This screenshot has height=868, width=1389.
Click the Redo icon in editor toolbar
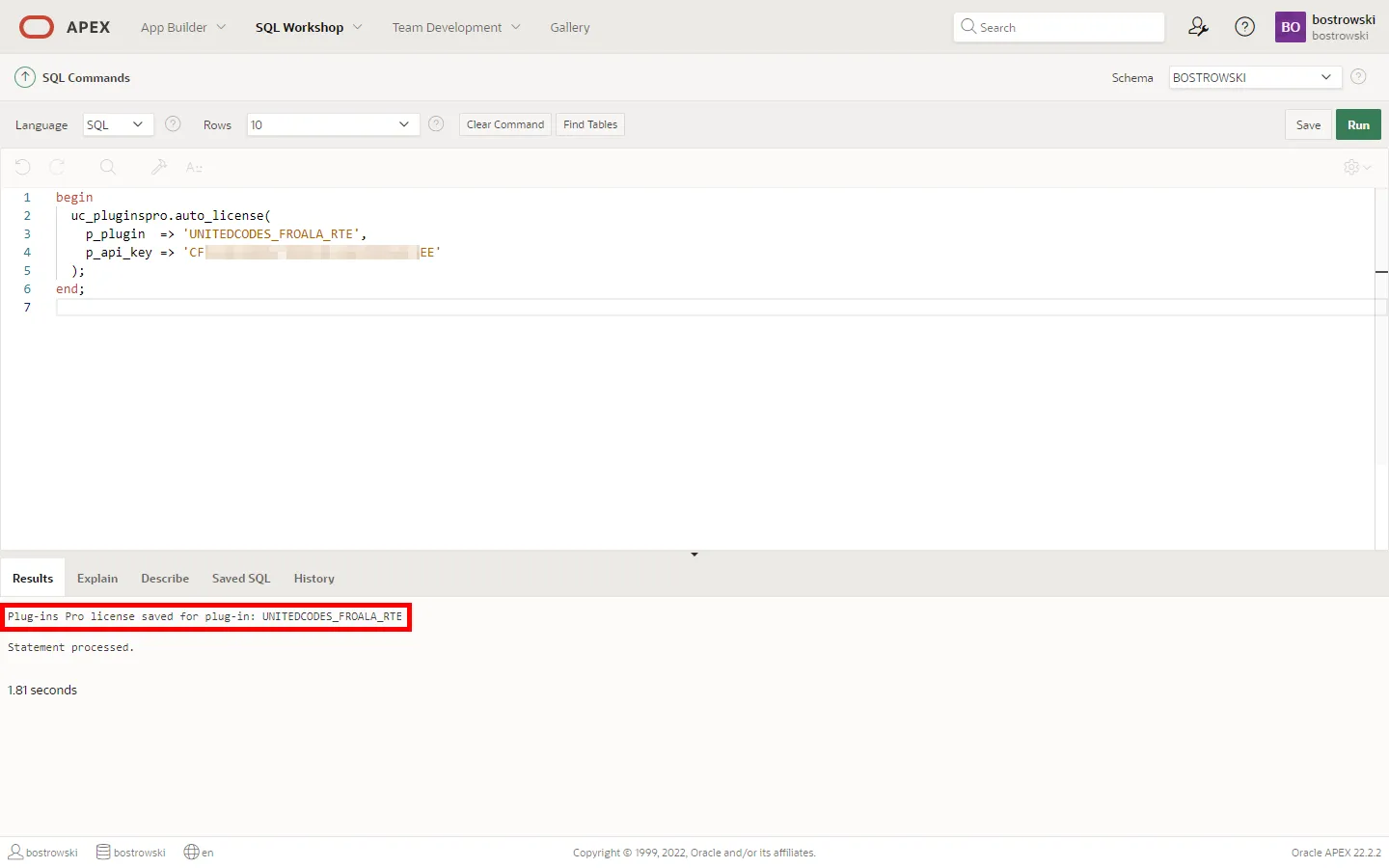click(58, 167)
